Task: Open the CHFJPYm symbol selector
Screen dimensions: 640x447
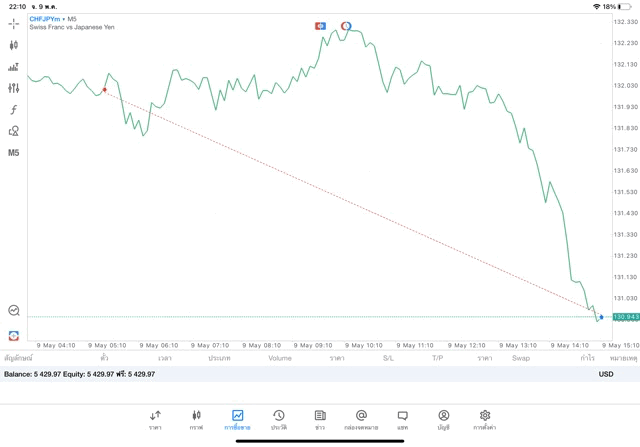Action: [46, 18]
